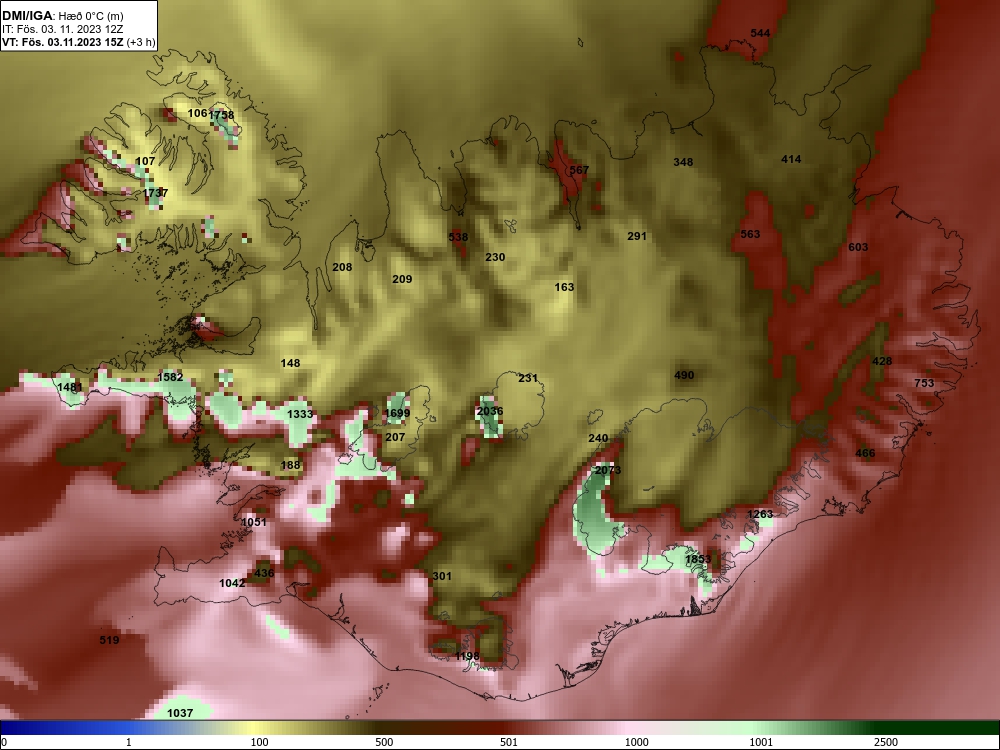Viewport: 1000px width, 750px height.
Task: Click the color scale label 501
Action: point(509,742)
